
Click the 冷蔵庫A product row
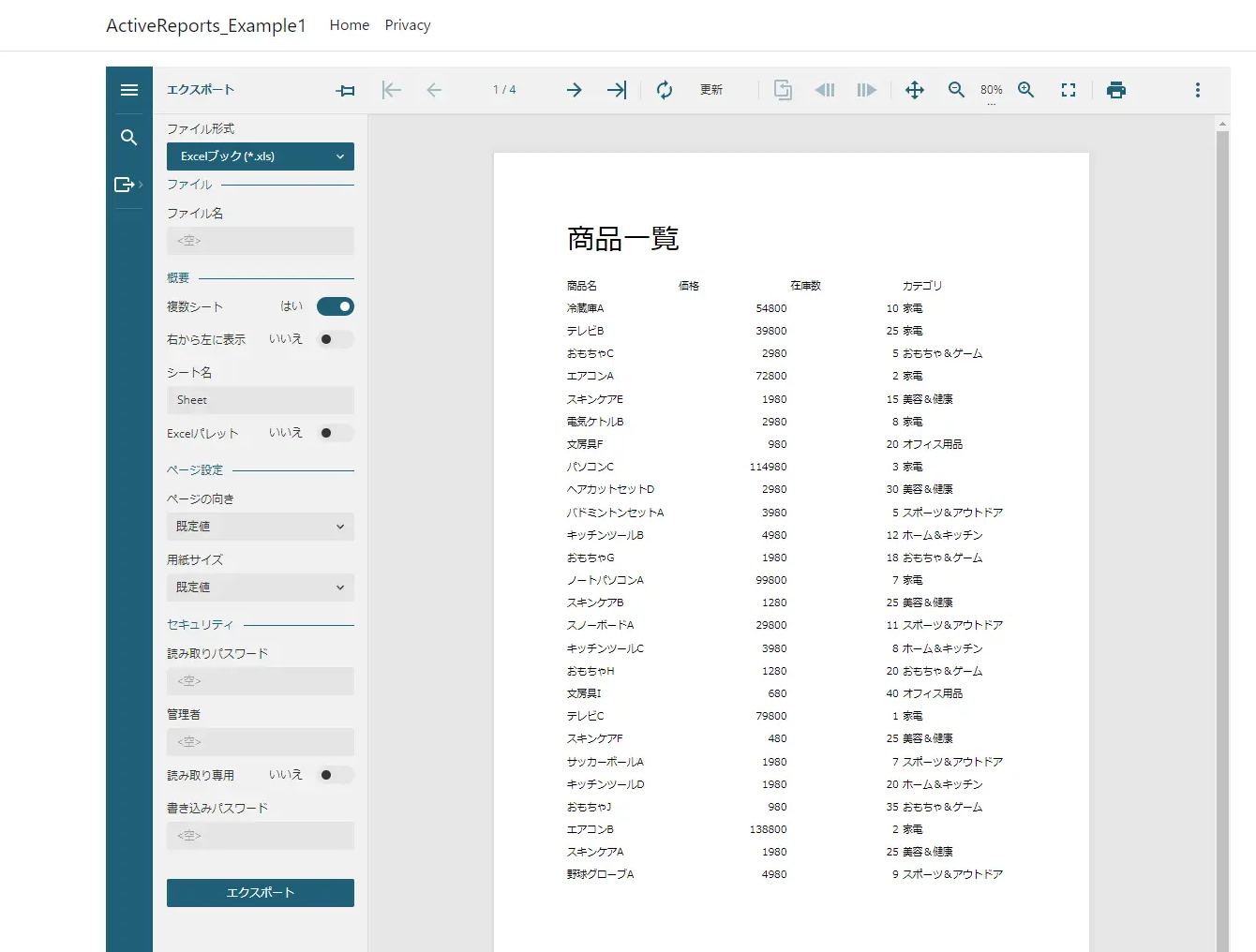click(x=745, y=308)
